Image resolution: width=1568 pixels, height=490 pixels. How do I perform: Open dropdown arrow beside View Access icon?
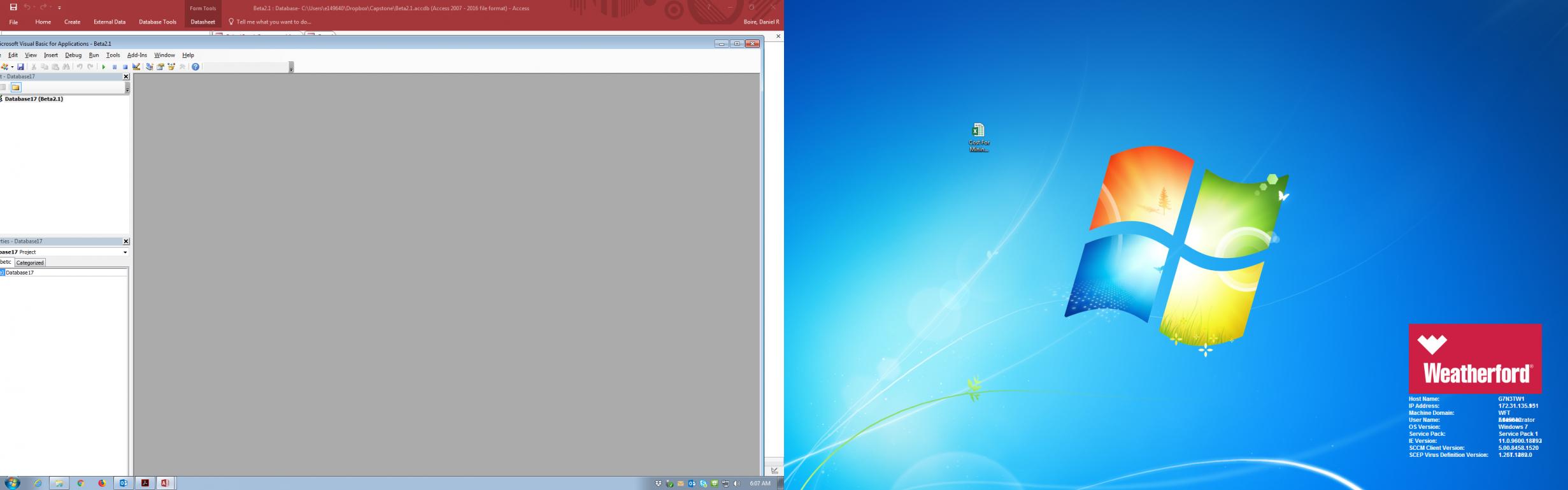12,67
